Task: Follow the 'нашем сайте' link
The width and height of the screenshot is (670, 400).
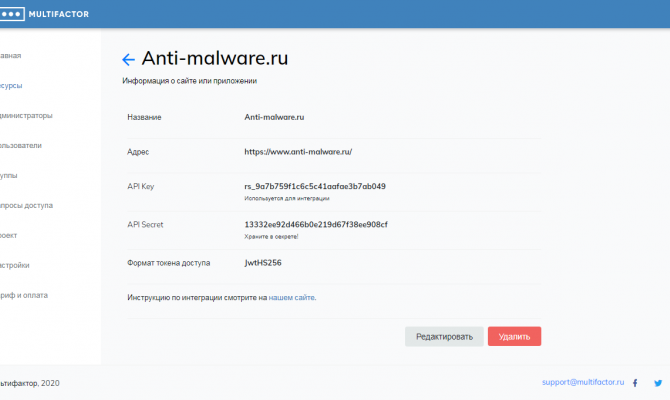Action: [291, 297]
